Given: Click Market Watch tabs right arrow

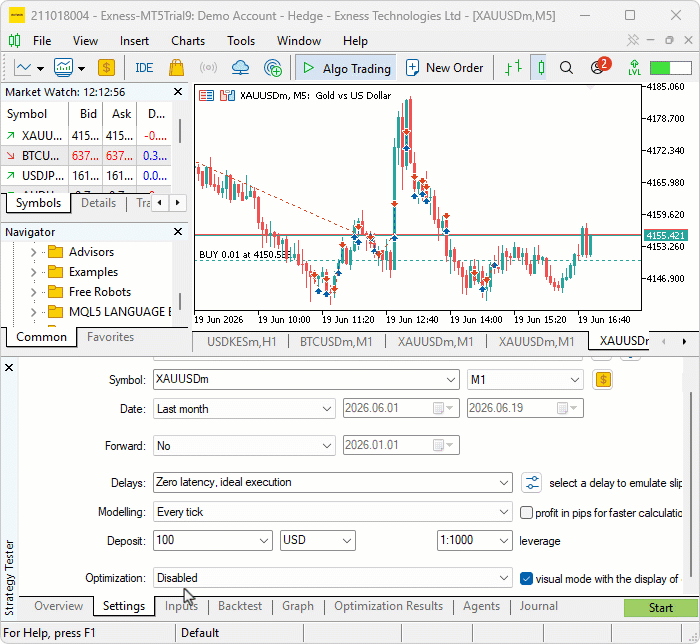Looking at the screenshot, I should (x=178, y=203).
